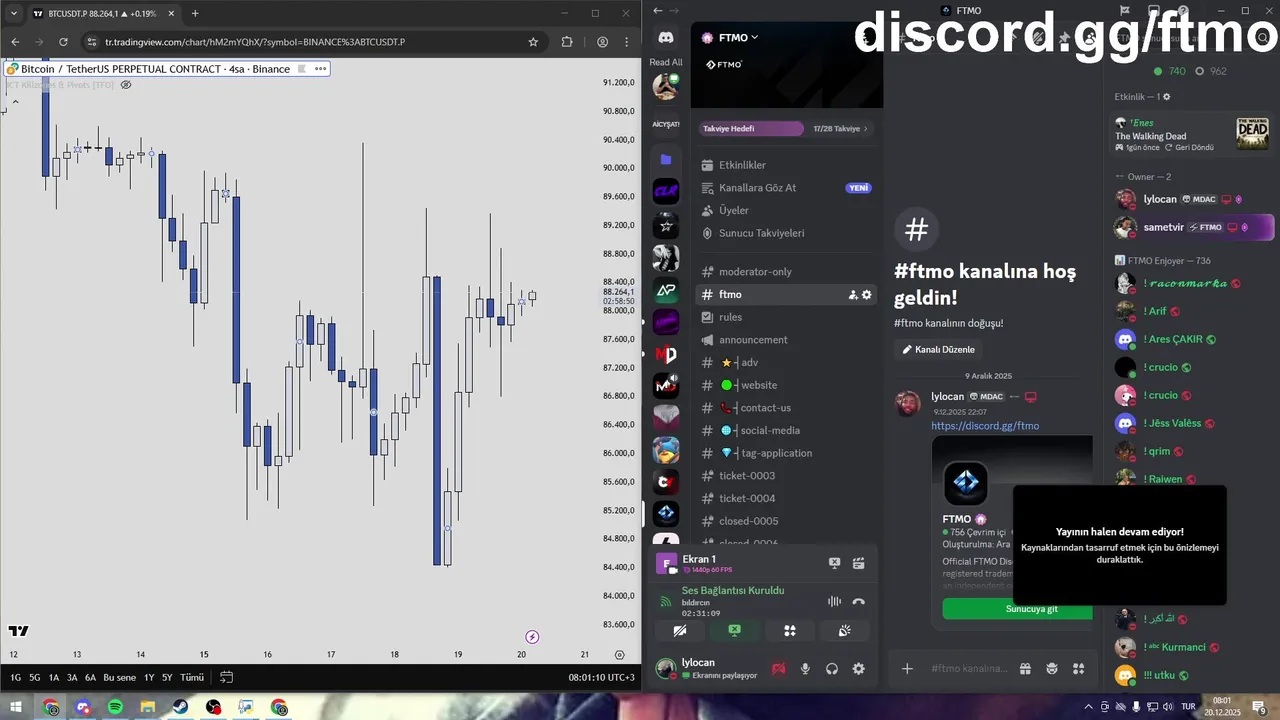Screen dimensions: 1280x720
Task: Open the go-to-date calendar icon on the chart
Action: tap(226, 677)
